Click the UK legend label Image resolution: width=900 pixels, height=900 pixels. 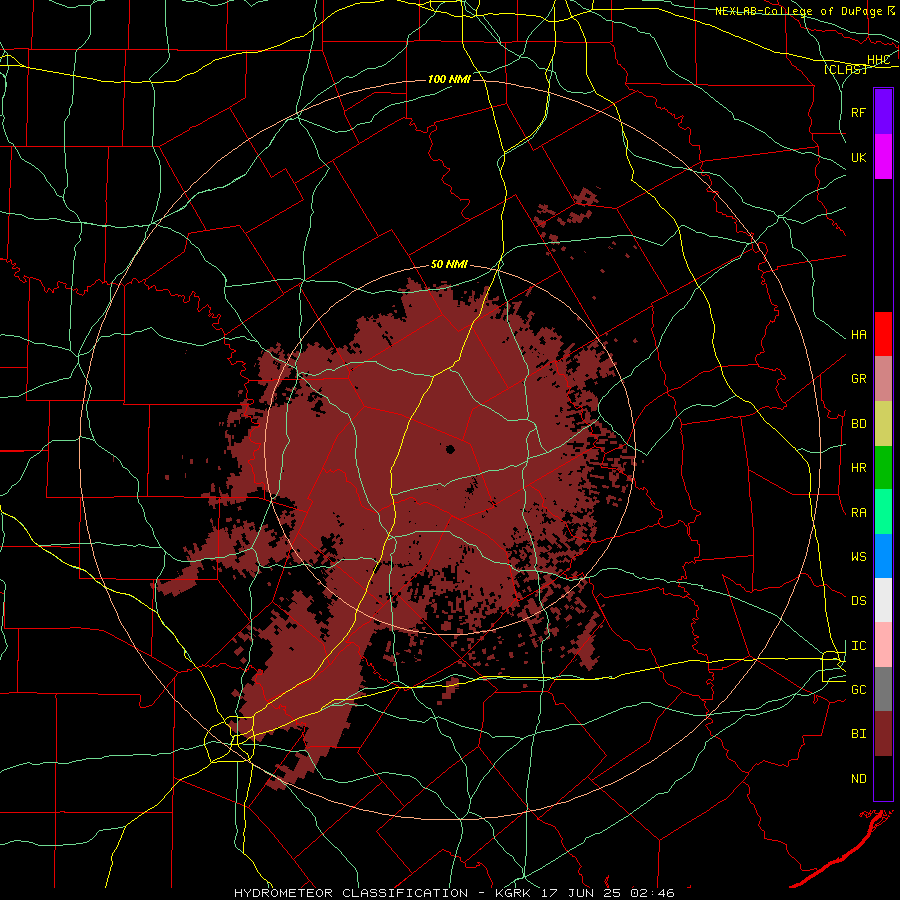[x=859, y=157]
